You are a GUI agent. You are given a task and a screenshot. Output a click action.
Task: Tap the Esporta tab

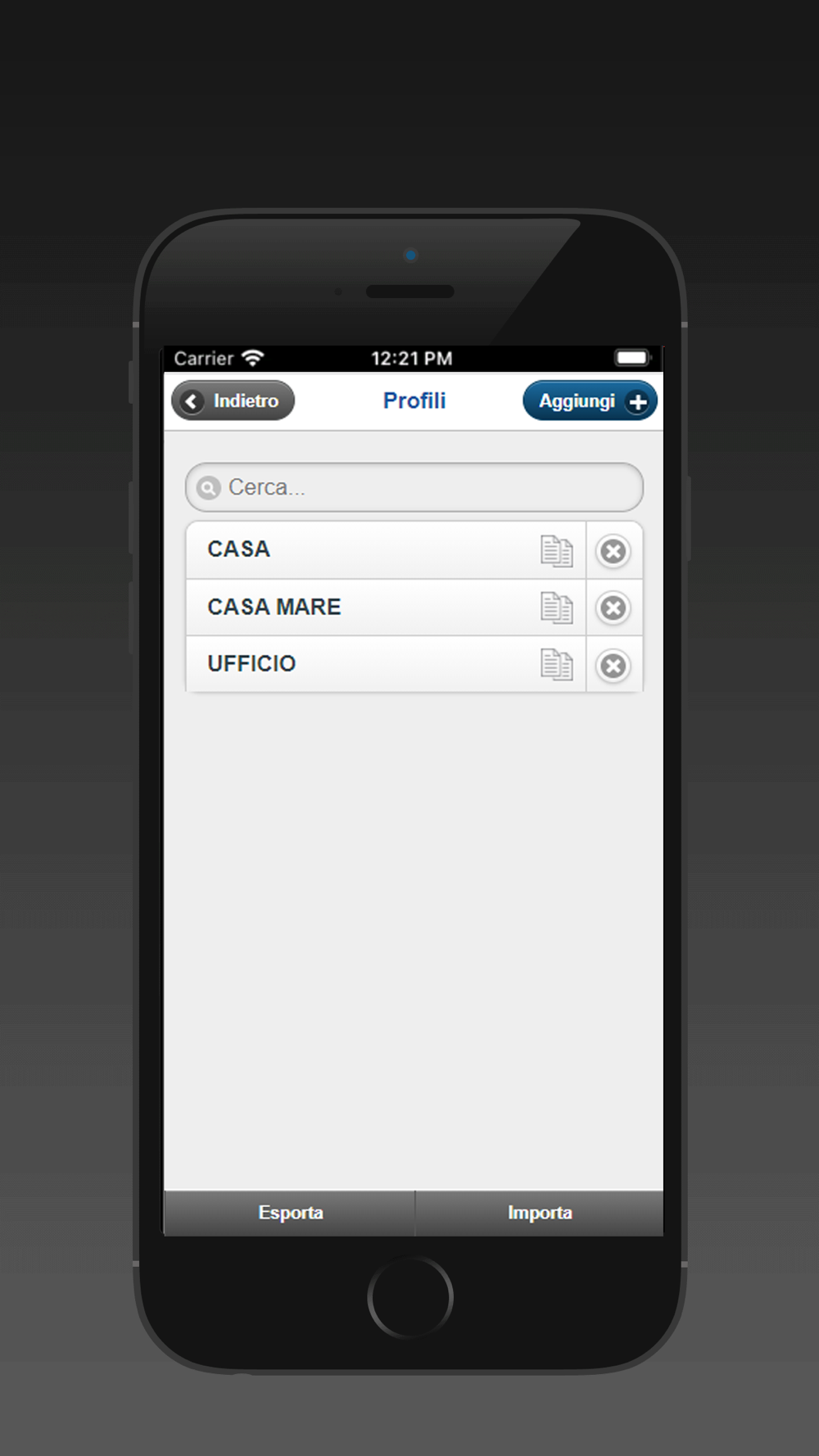click(290, 1213)
